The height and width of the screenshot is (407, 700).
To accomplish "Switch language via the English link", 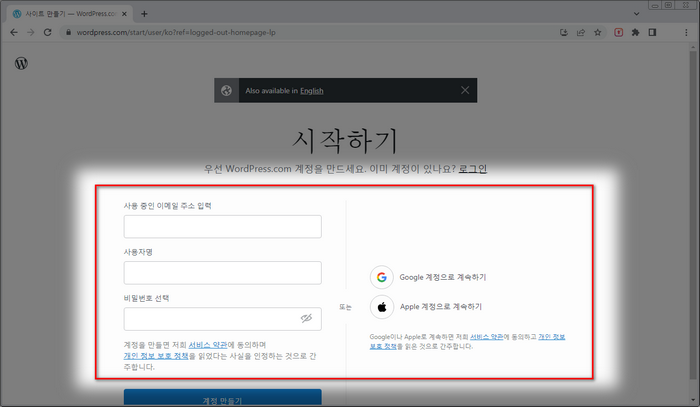I will coord(312,91).
